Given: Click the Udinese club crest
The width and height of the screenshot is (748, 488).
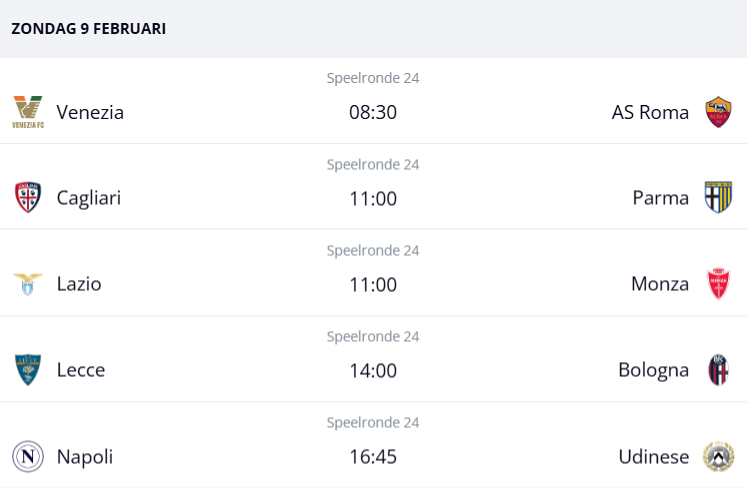Looking at the screenshot, I should (718, 456).
